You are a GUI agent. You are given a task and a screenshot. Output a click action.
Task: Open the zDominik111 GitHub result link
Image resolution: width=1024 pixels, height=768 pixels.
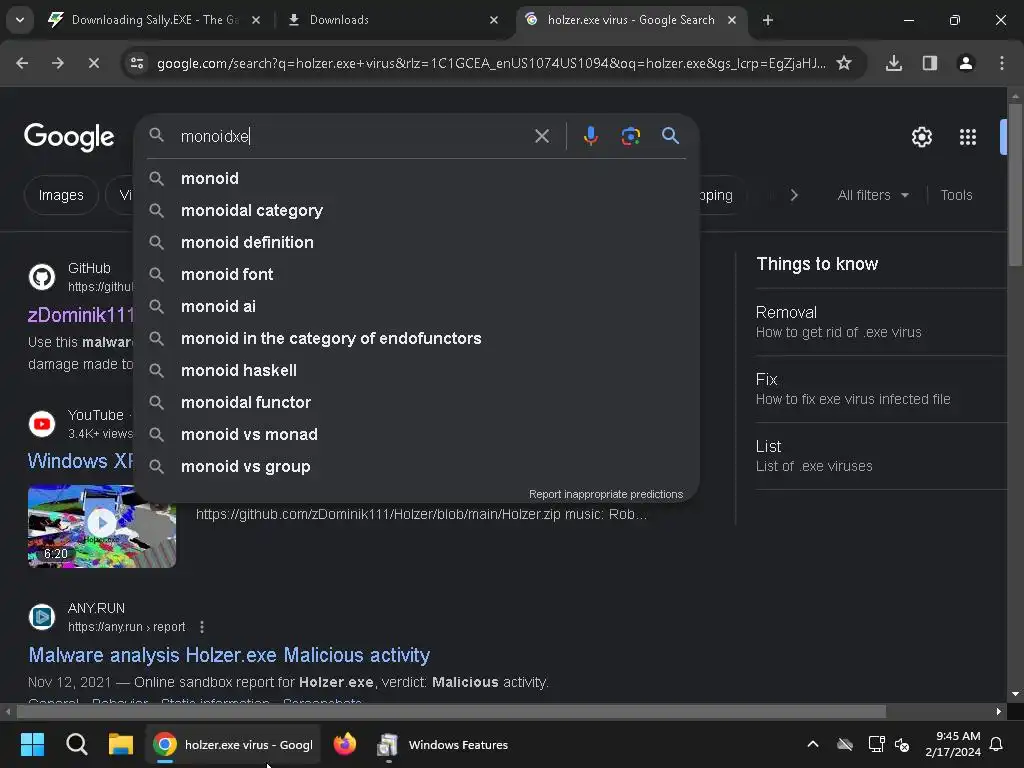(81, 315)
